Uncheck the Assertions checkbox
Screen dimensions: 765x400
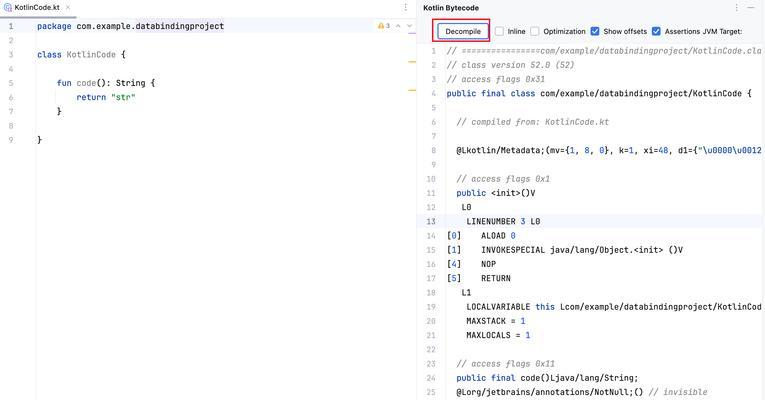[656, 31]
